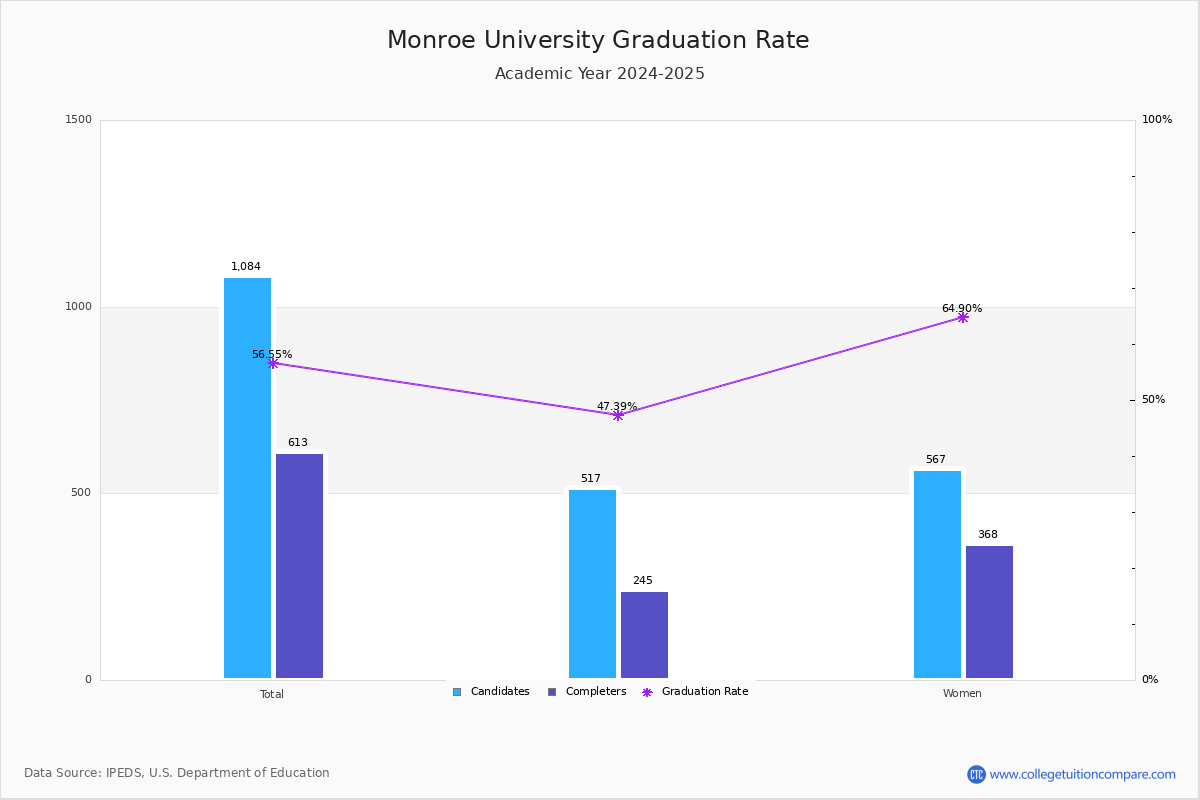Click the Candidates legend square swatch
The height and width of the screenshot is (800, 1200).
tap(457, 692)
